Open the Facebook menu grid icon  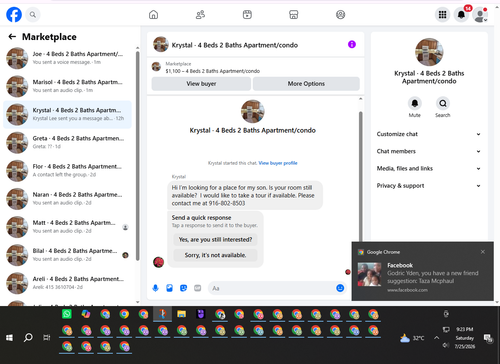click(442, 15)
